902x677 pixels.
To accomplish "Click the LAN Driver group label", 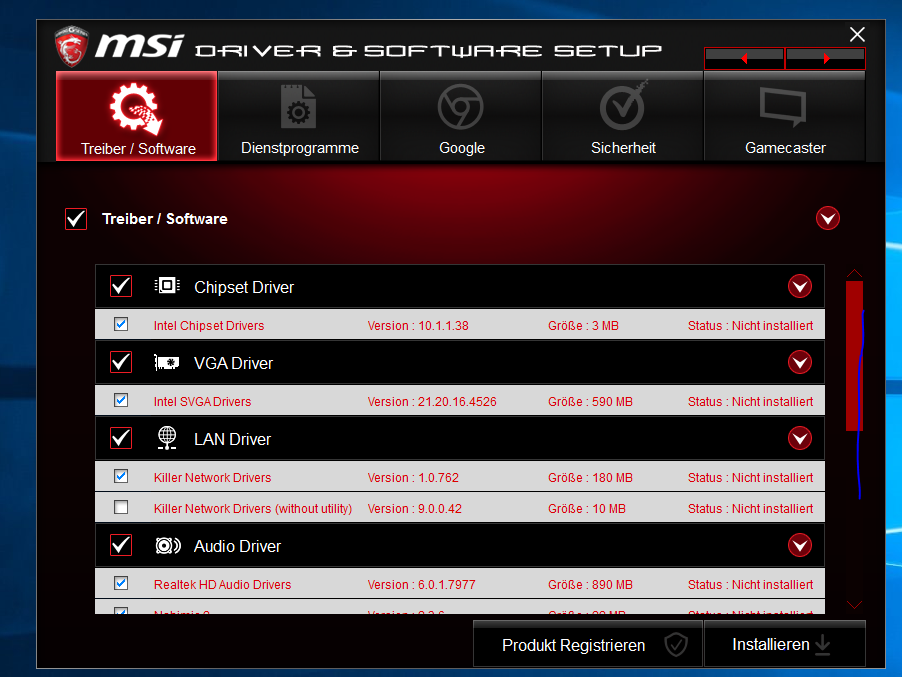I will coord(232,439).
